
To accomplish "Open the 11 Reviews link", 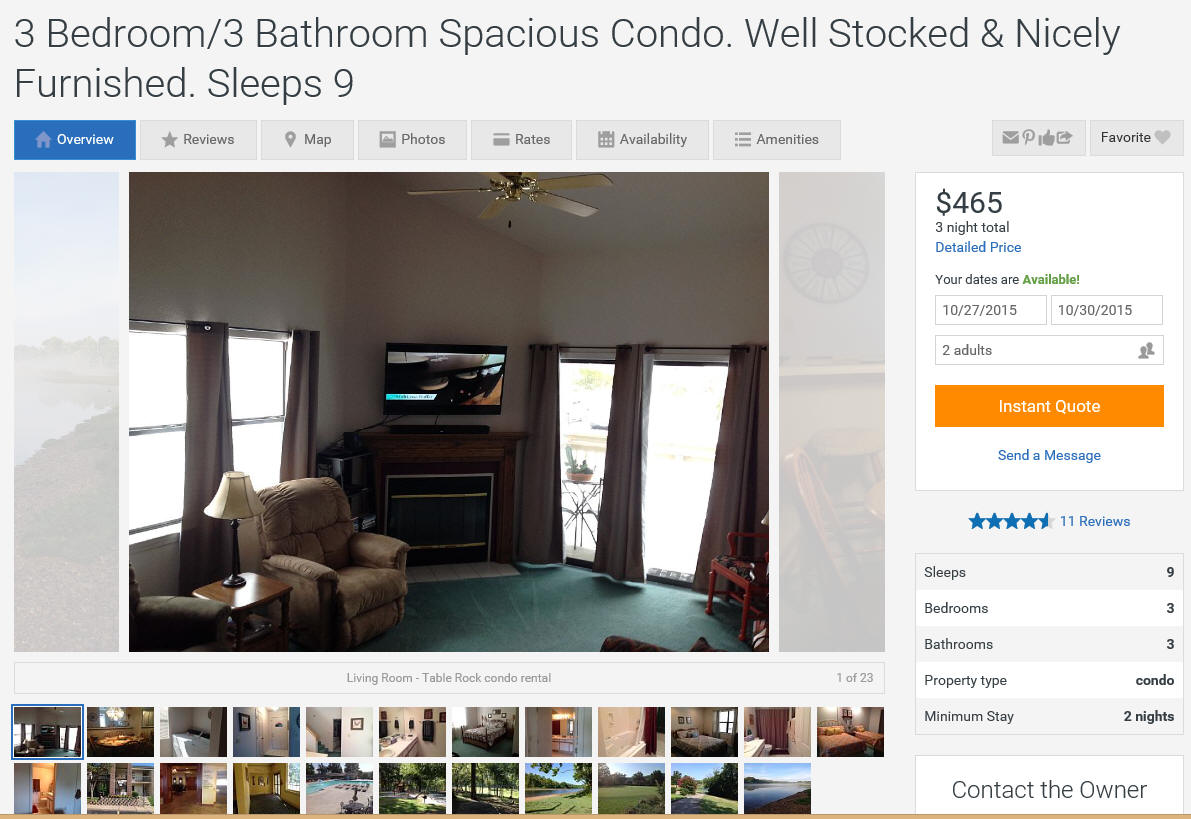I will [1095, 521].
